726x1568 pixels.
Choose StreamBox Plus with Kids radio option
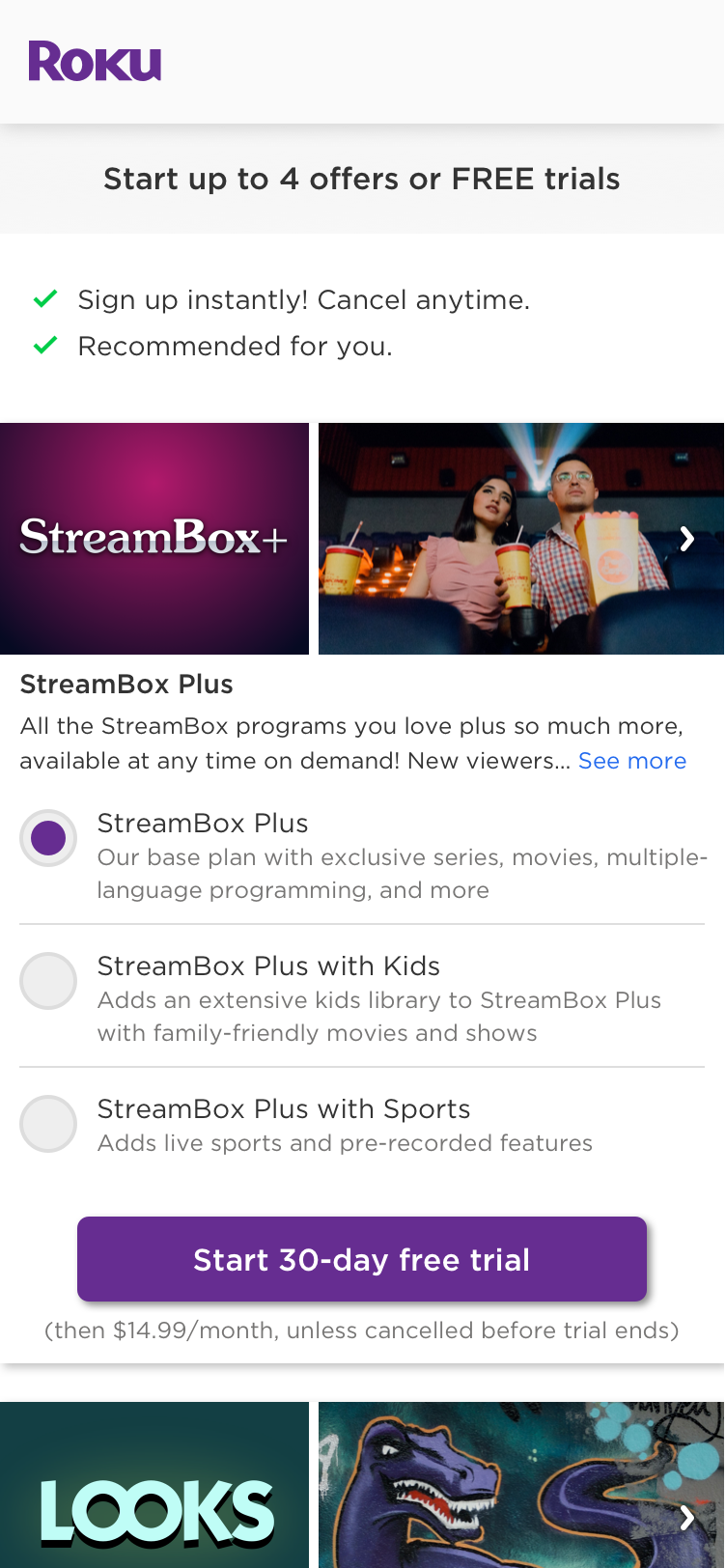pos(48,981)
